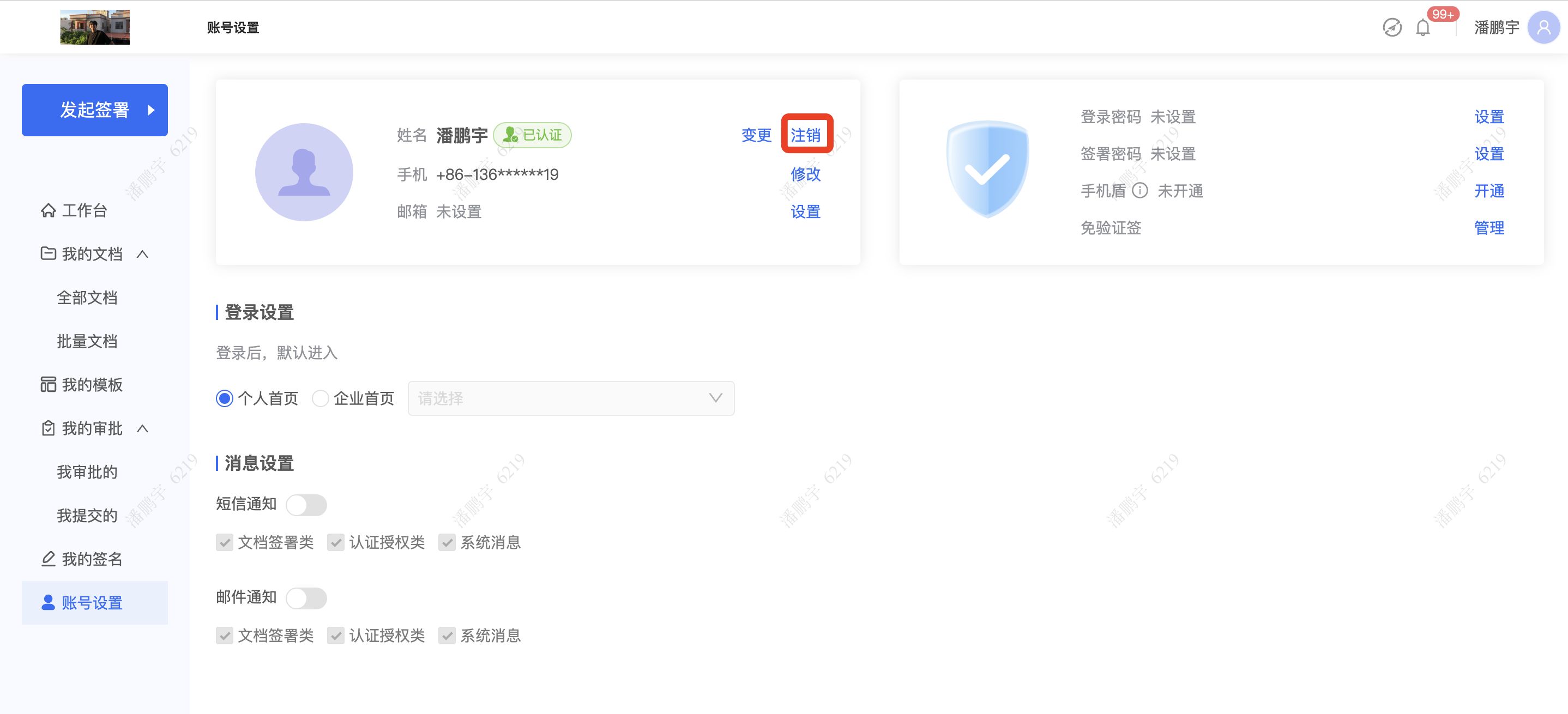Select 企业首页 radio option

(x=320, y=398)
